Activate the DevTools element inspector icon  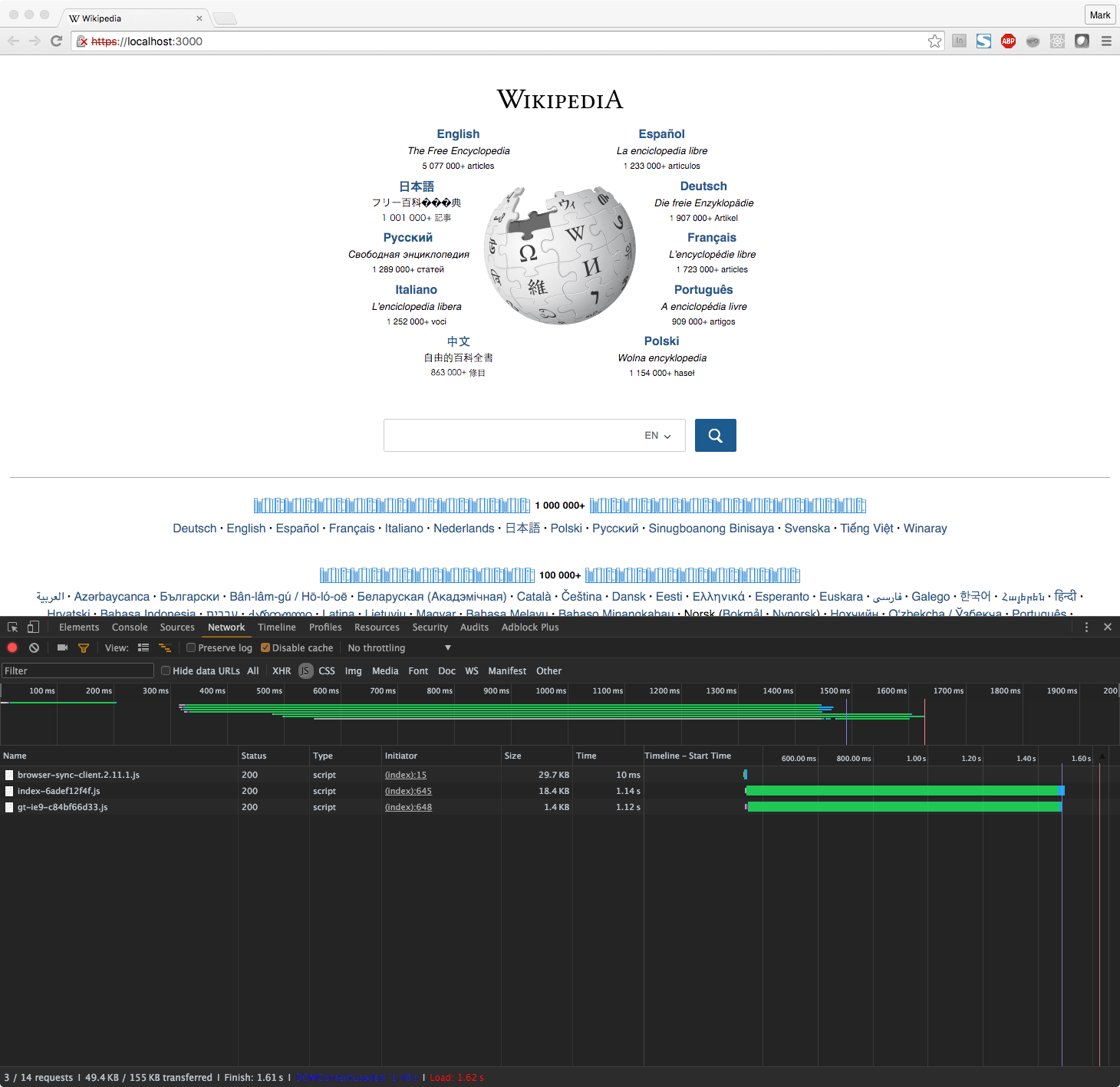[13, 627]
